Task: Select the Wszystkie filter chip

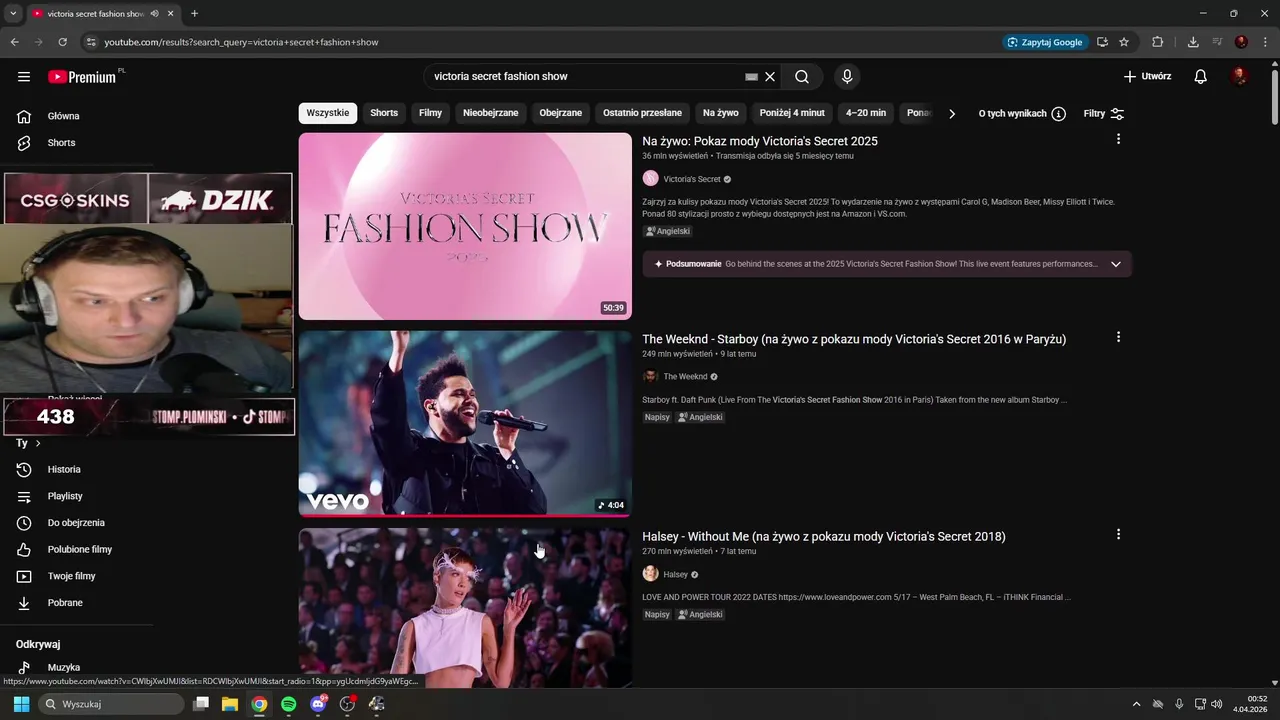Action: point(328,113)
